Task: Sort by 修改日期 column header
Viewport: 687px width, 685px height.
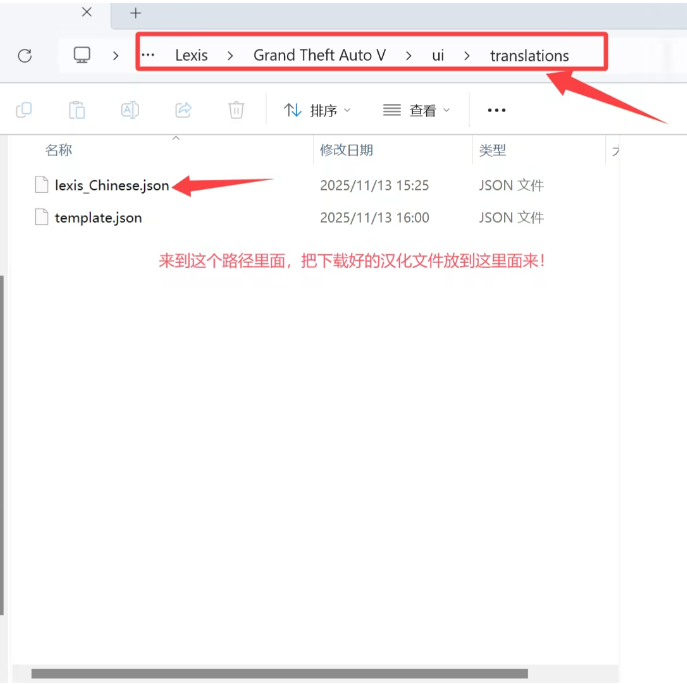Action: coord(346,150)
